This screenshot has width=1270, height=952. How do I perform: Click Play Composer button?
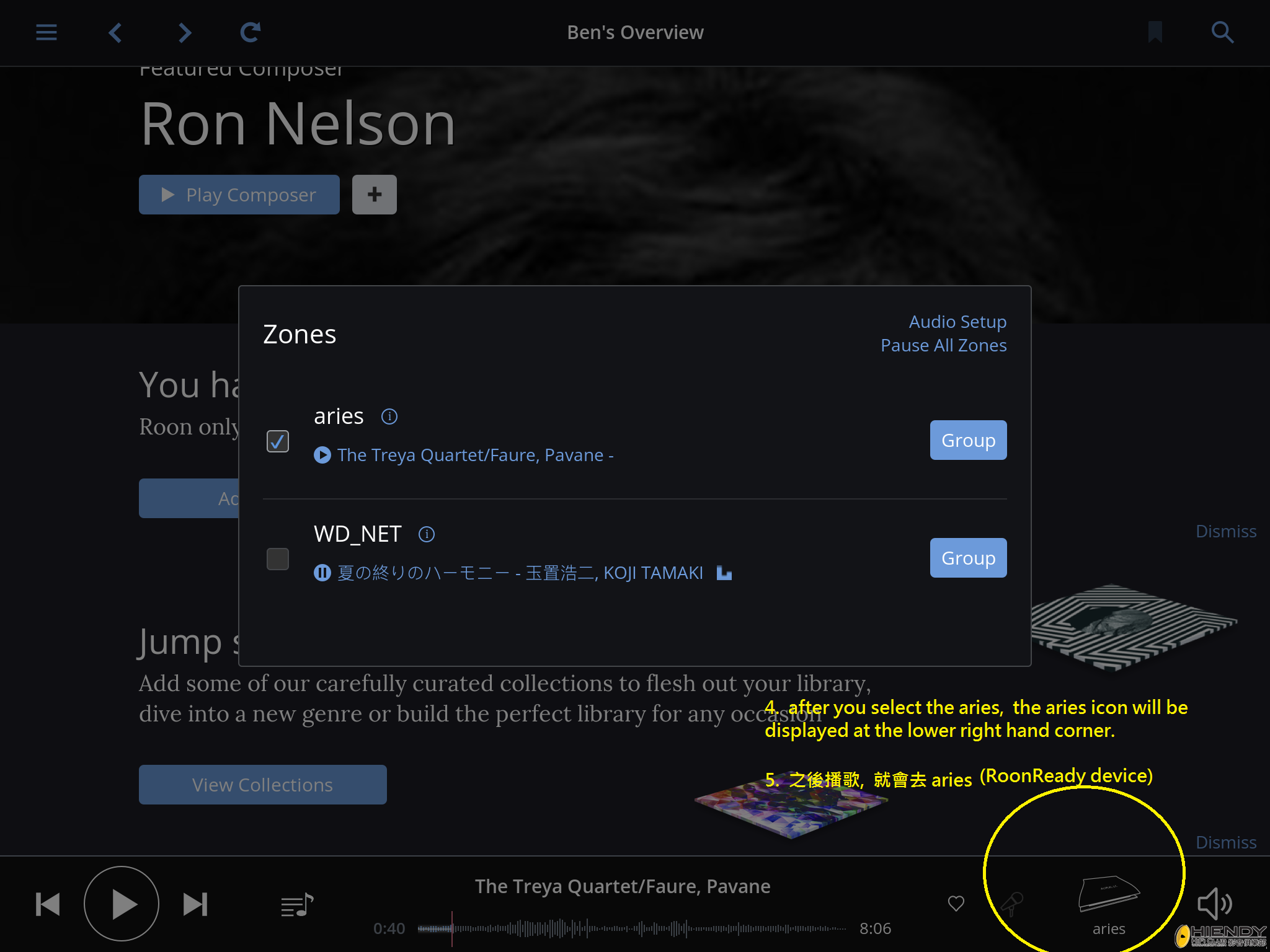(x=239, y=195)
